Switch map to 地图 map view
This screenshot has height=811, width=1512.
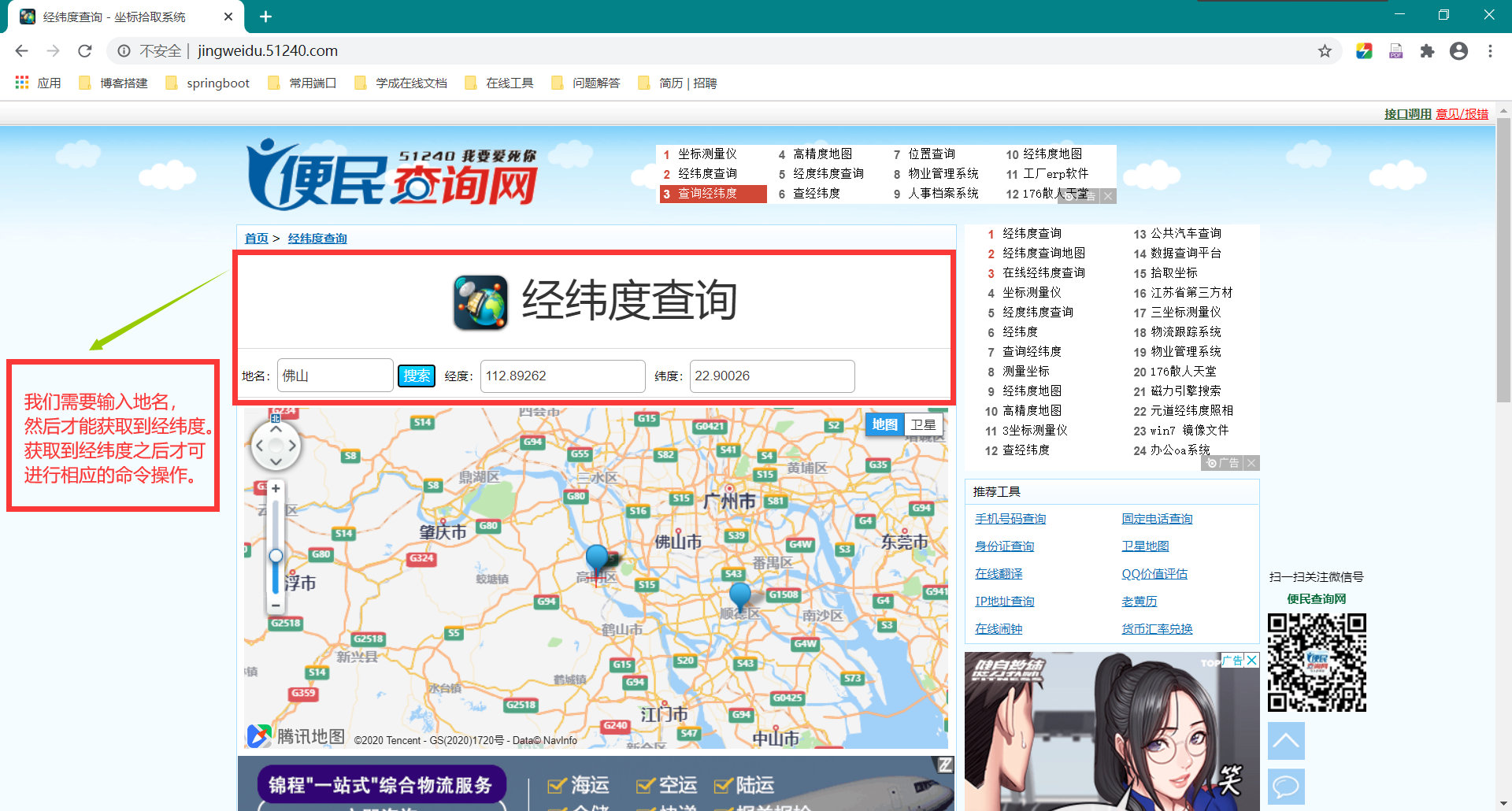pyautogui.click(x=884, y=425)
